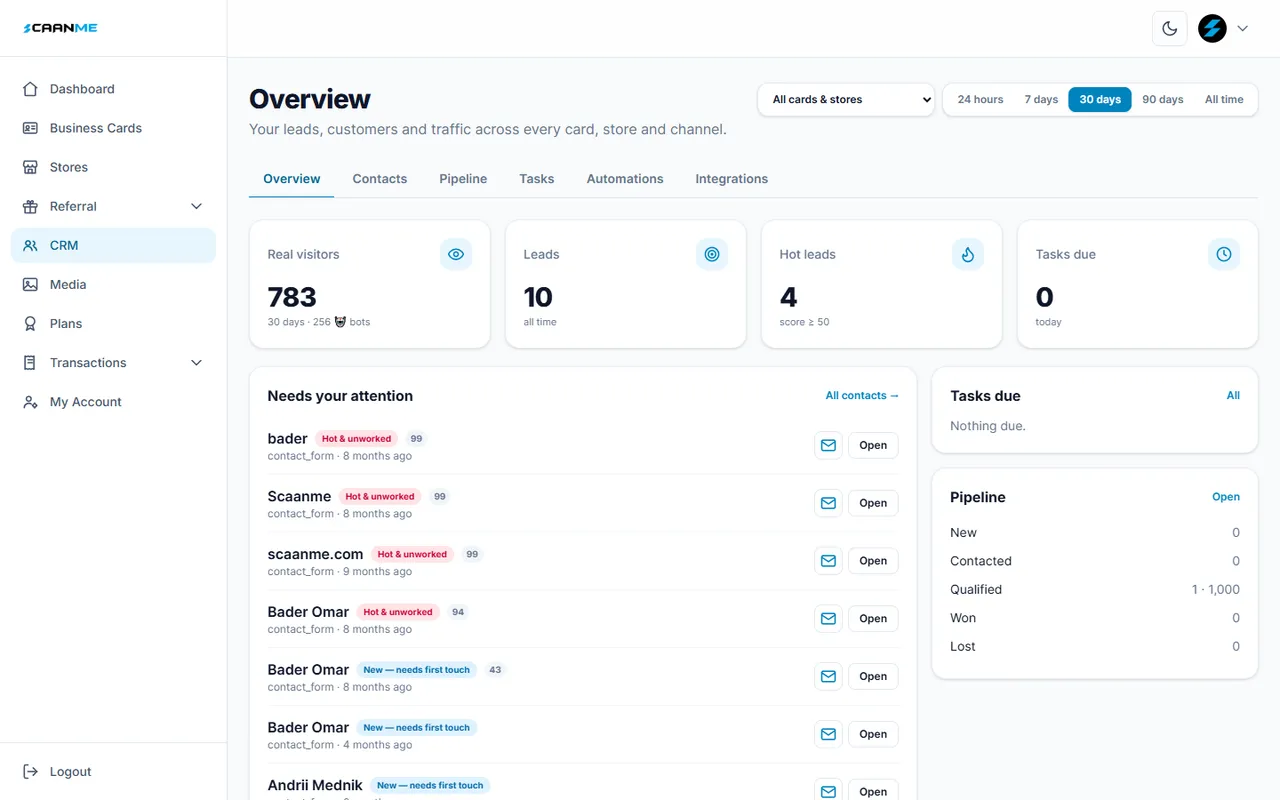Screen dimensions: 1280x800
Task: Select the 7 days range
Action: coord(1041,99)
